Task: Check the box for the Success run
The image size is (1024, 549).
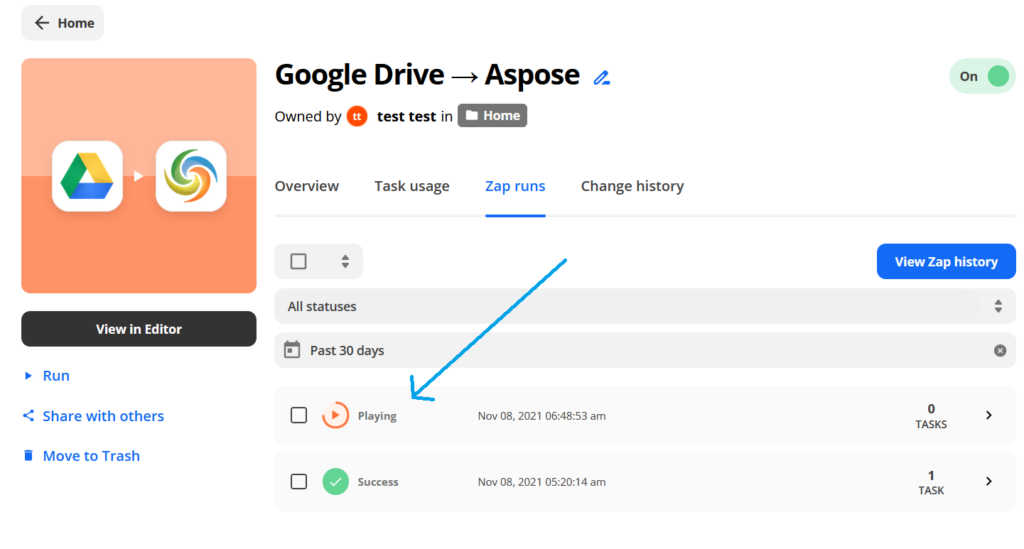Action: coord(298,482)
